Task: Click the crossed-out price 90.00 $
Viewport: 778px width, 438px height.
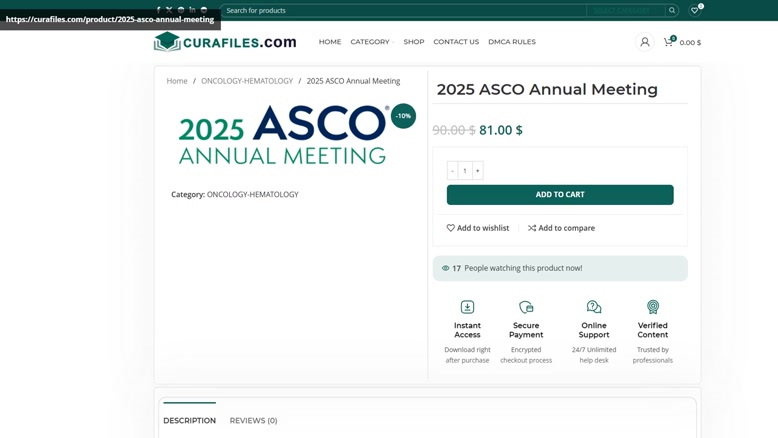Action: (454, 130)
